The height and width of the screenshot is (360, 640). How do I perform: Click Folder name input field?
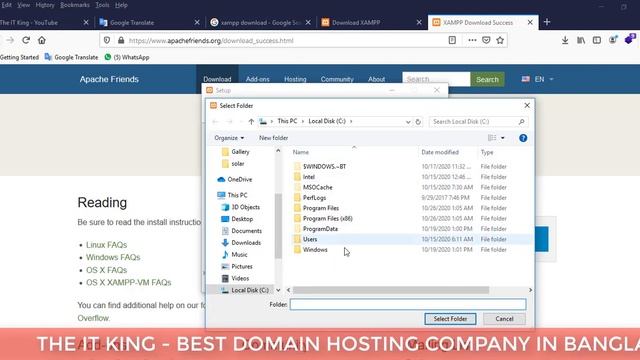pyautogui.click(x=408, y=304)
